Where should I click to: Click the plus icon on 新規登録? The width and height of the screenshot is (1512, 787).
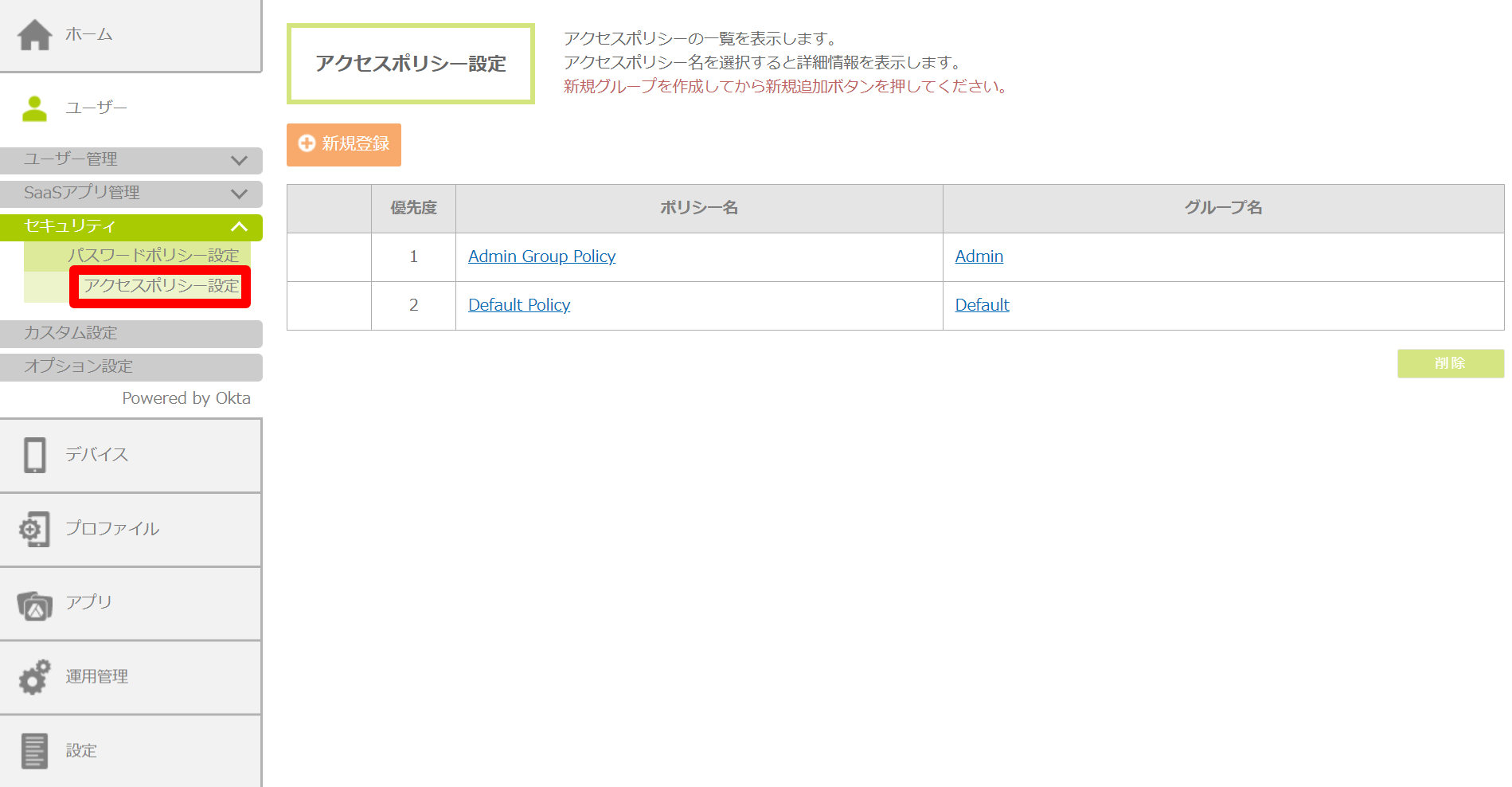coord(307,143)
